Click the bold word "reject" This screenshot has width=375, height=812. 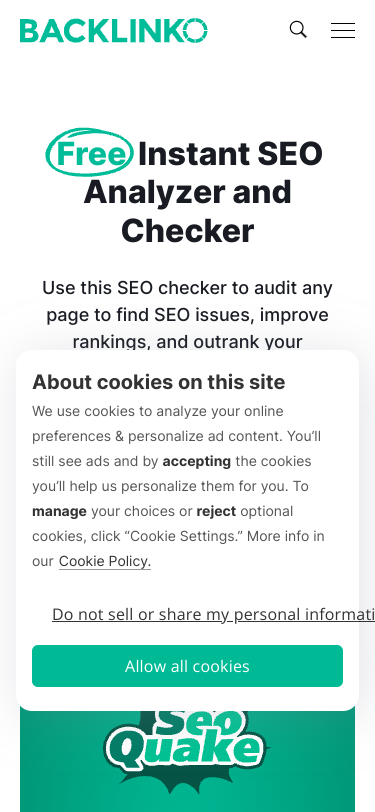(217, 511)
